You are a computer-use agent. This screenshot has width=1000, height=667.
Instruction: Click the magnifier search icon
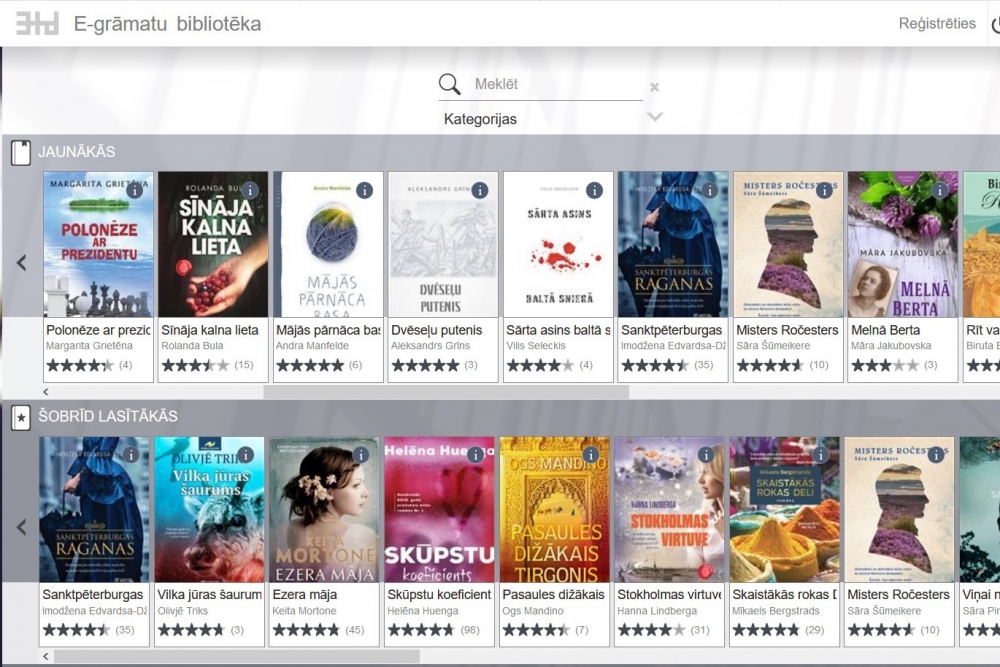[x=450, y=84]
